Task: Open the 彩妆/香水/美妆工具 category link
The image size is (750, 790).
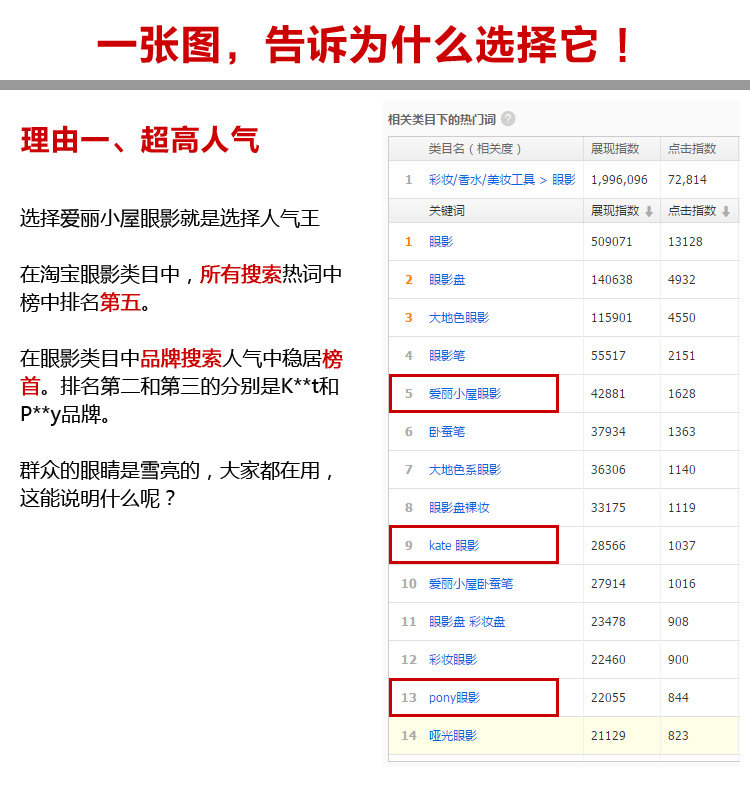Action: click(482, 180)
